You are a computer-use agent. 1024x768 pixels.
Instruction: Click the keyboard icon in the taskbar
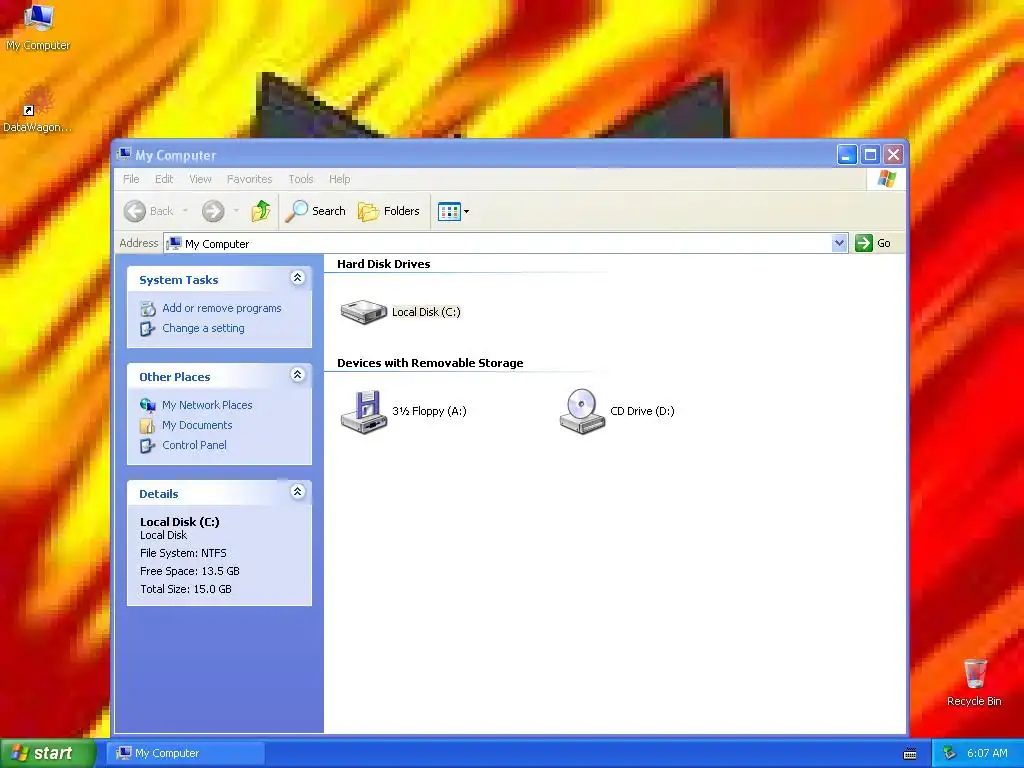[x=910, y=754]
